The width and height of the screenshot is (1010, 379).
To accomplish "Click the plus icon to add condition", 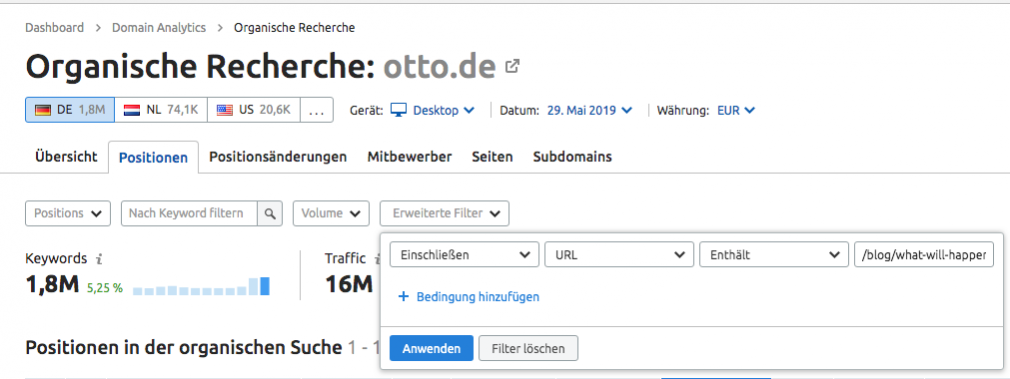I will (x=404, y=297).
